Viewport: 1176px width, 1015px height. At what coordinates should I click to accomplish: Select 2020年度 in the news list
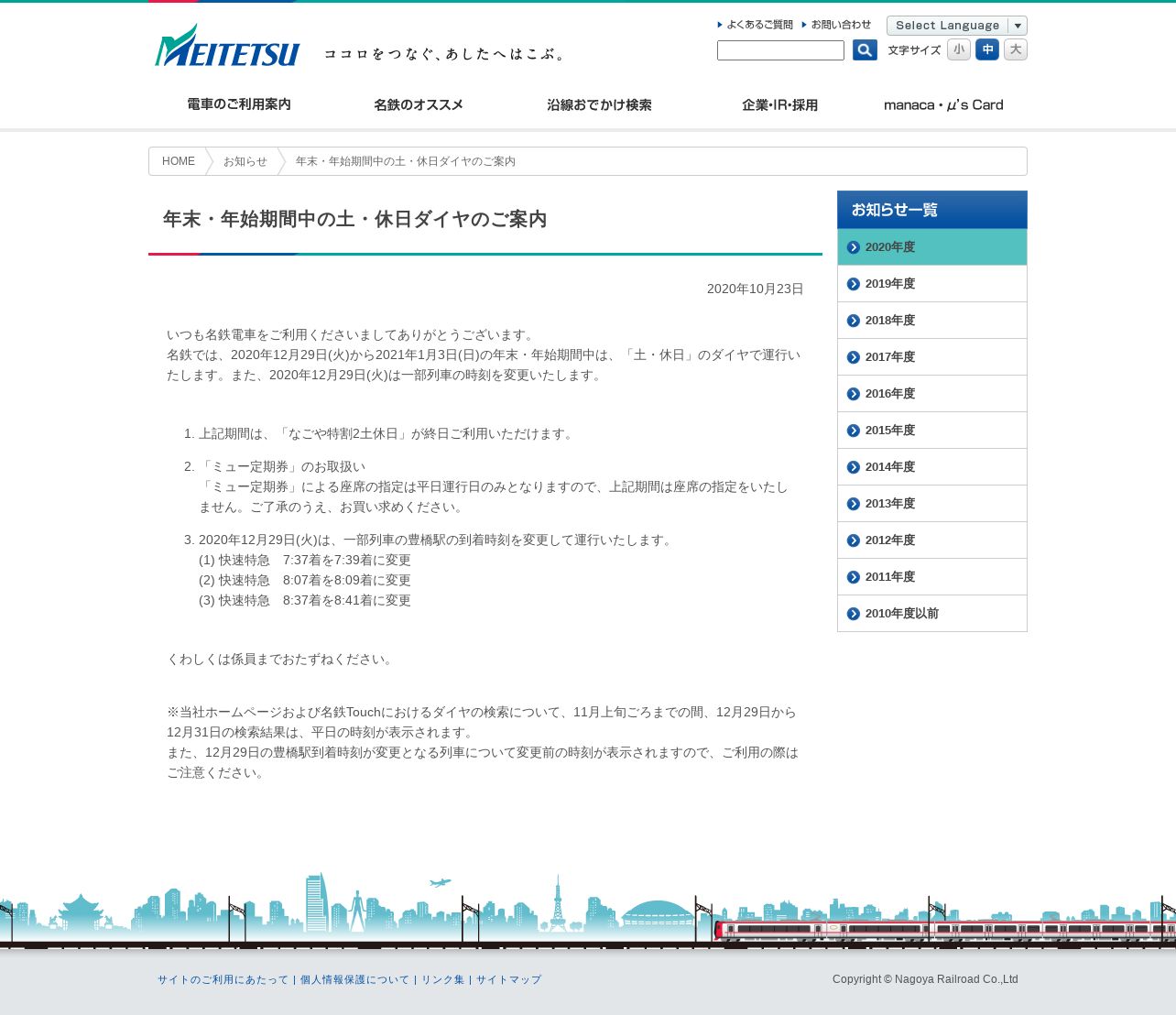coord(932,247)
